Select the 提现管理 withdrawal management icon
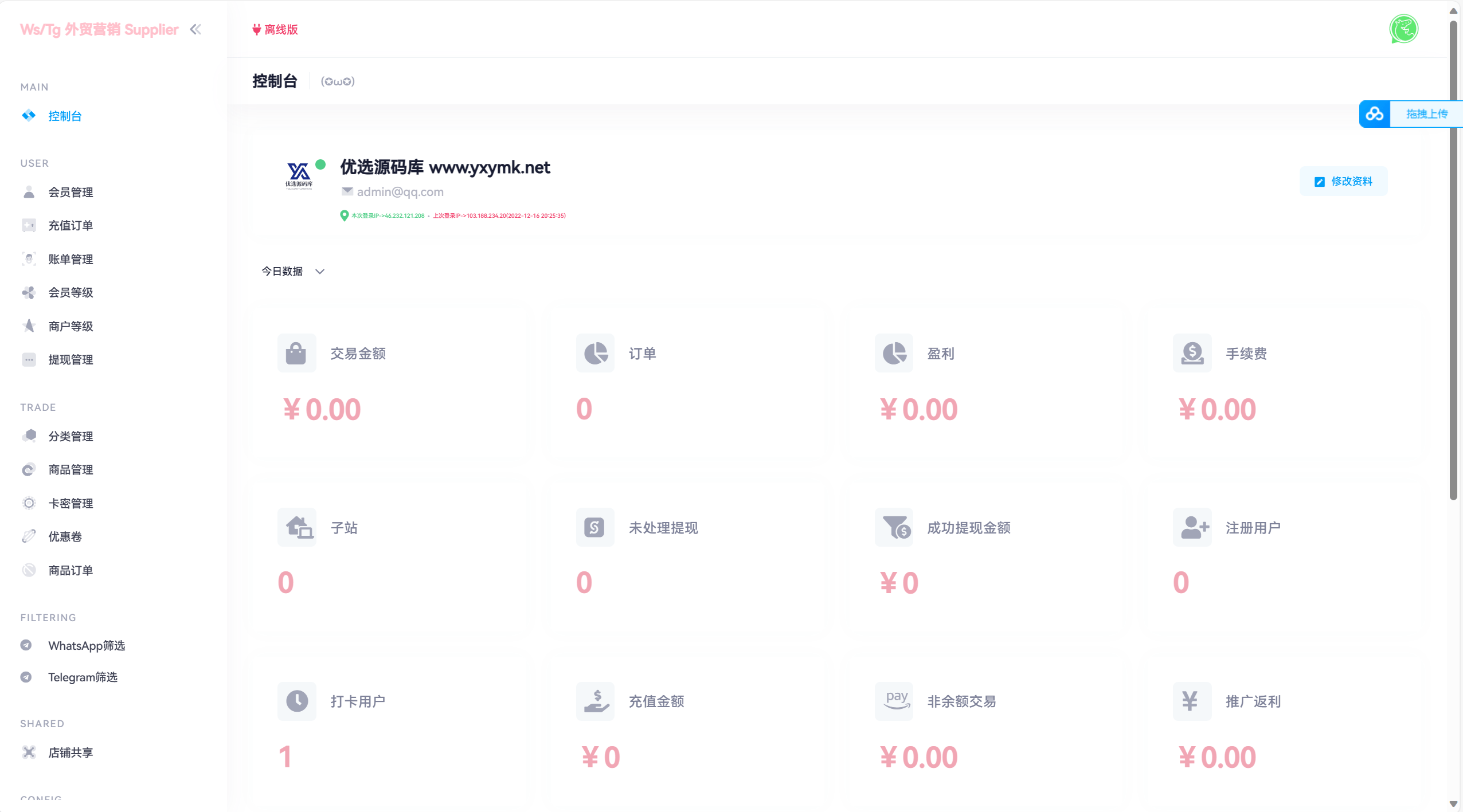1463x812 pixels. click(29, 359)
